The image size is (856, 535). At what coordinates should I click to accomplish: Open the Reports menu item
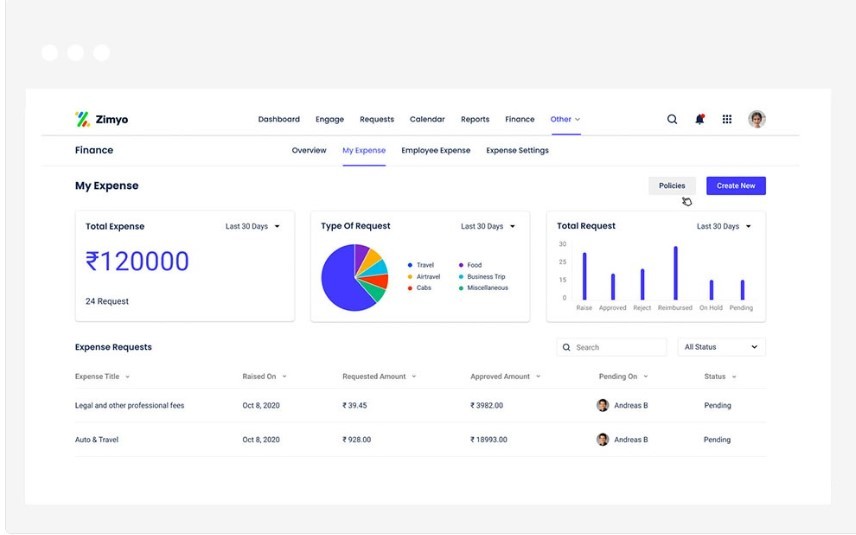[x=475, y=119]
